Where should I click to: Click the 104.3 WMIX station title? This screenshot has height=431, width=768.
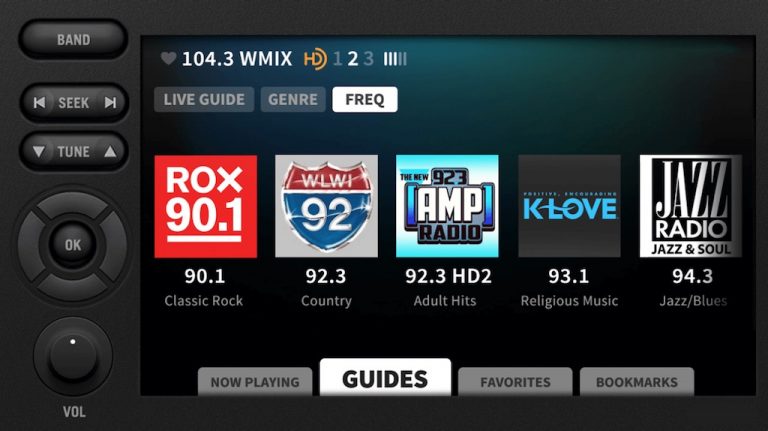237,59
